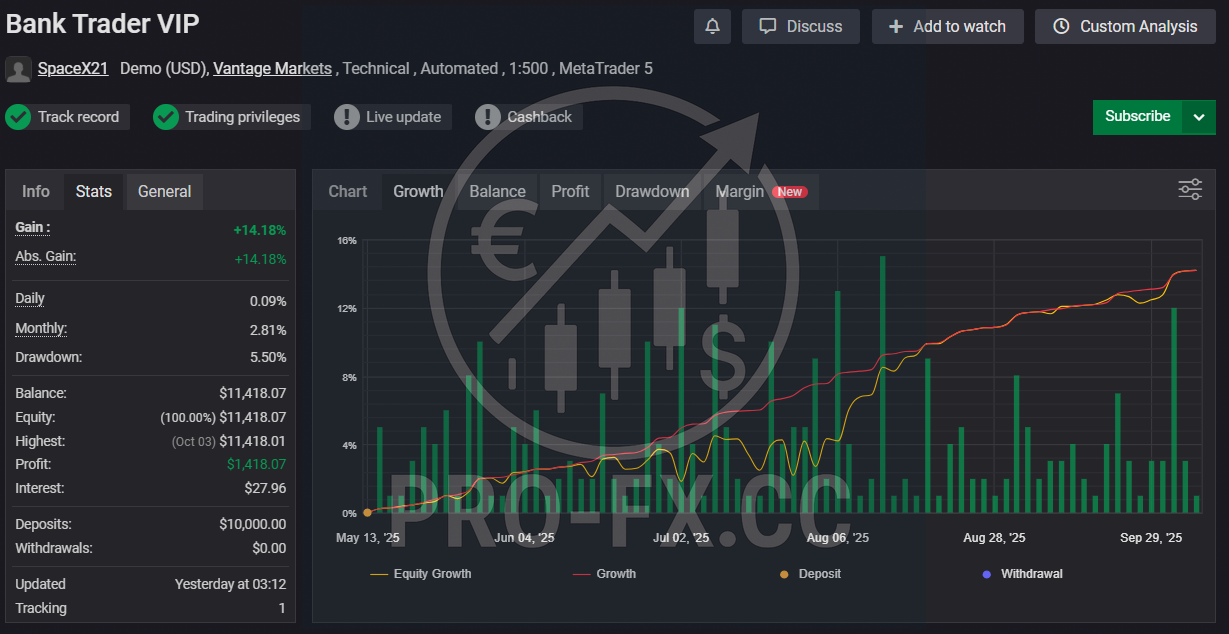This screenshot has height=634, width=1229.
Task: Toggle the red Growth legend series
Action: click(604, 574)
